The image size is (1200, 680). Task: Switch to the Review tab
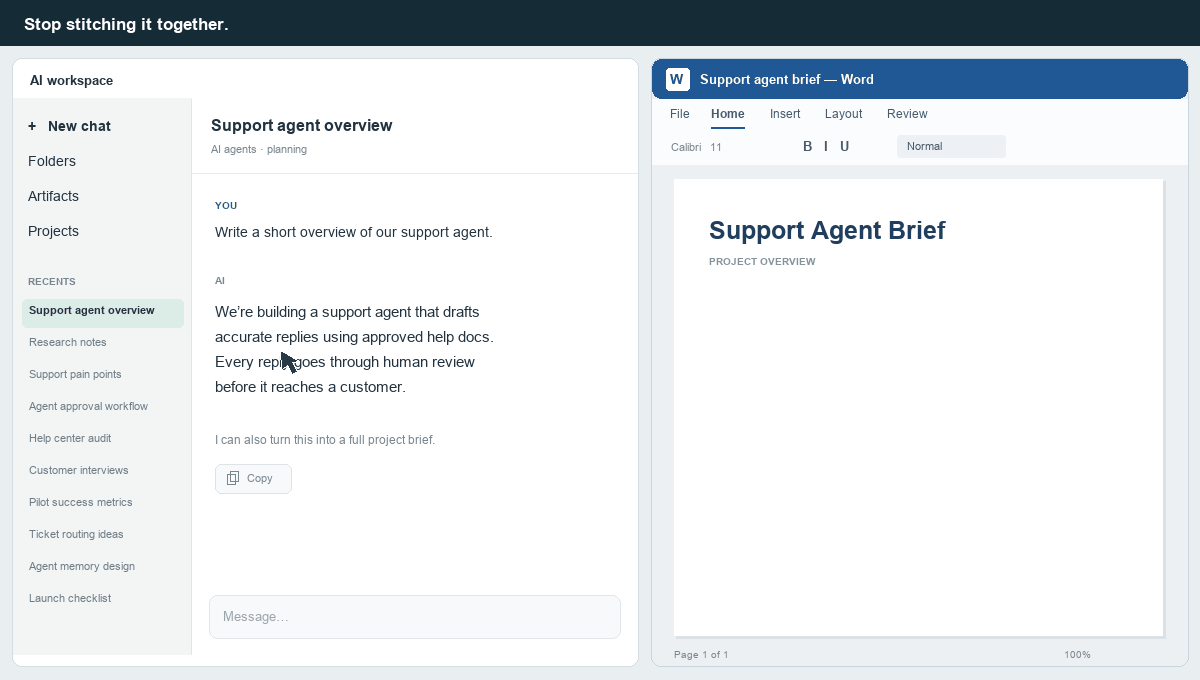tap(907, 114)
